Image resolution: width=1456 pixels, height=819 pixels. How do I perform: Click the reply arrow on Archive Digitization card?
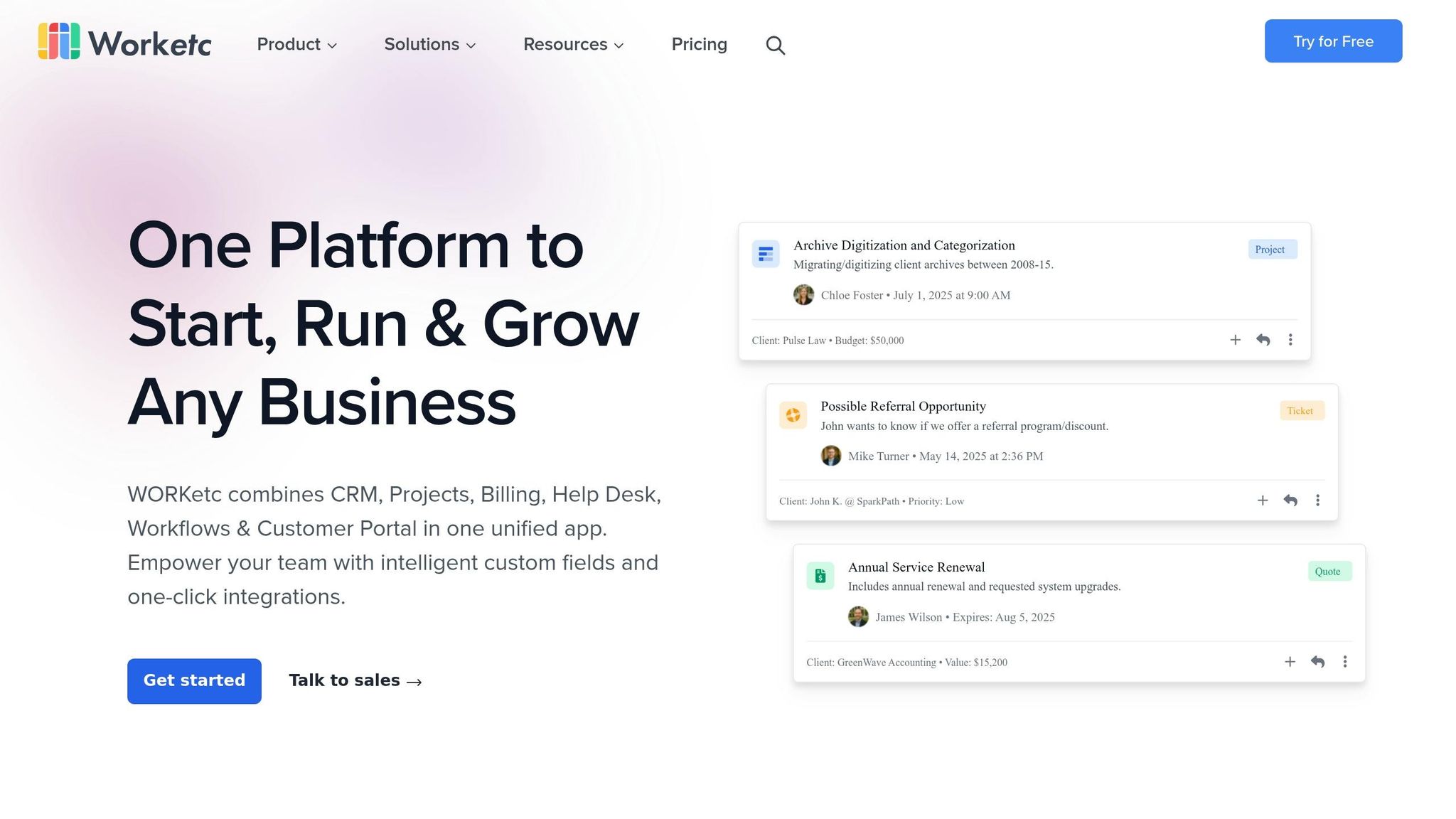point(1263,340)
